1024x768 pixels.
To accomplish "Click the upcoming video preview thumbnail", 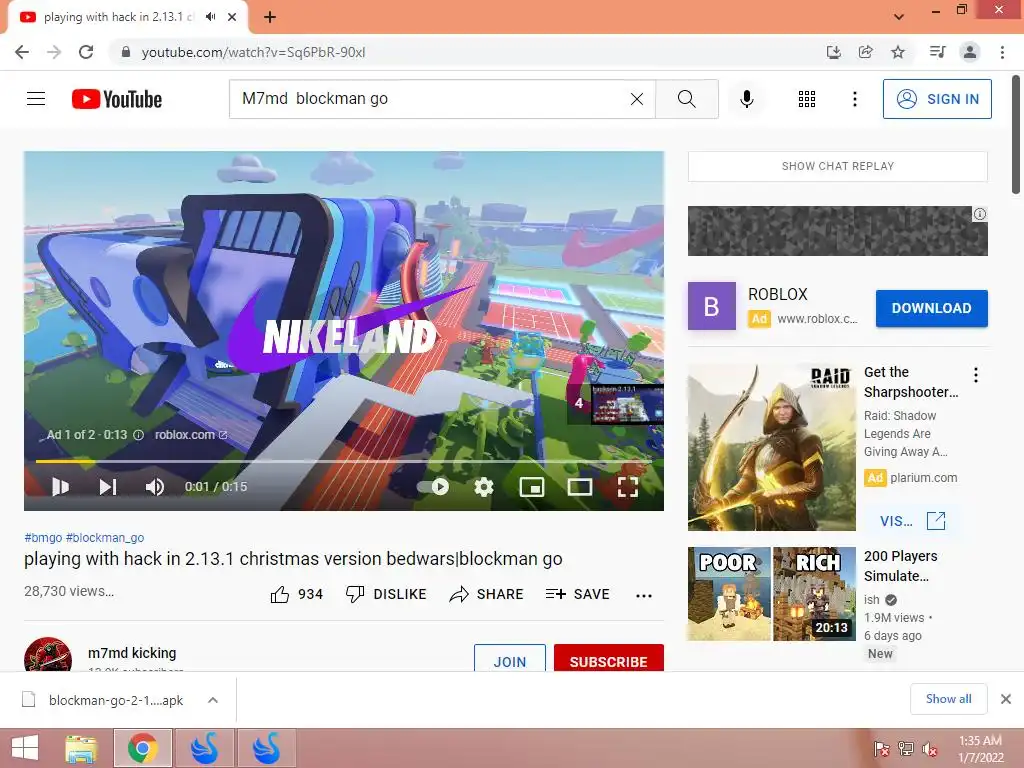I will [627, 404].
